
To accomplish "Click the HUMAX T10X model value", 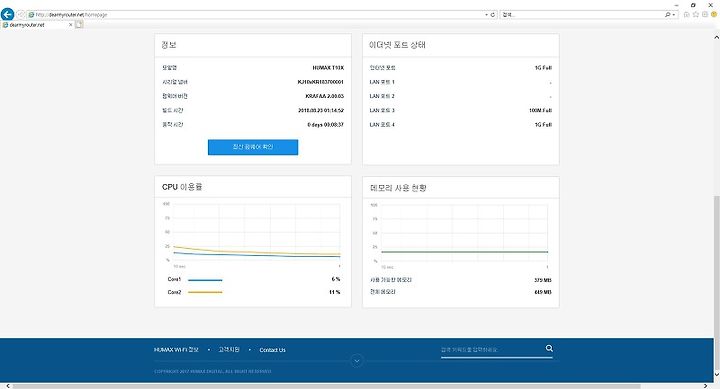I will [328, 68].
